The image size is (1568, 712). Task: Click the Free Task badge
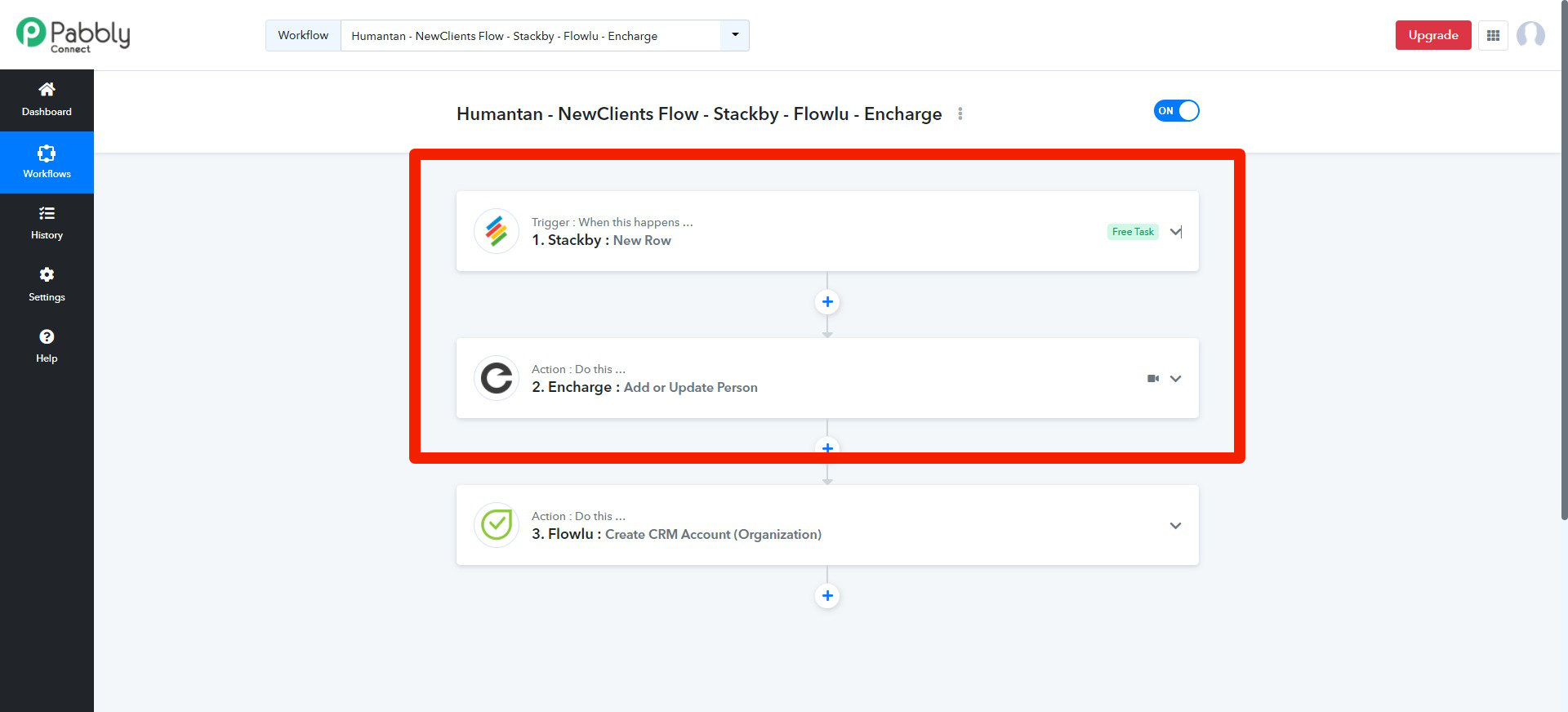tap(1133, 232)
